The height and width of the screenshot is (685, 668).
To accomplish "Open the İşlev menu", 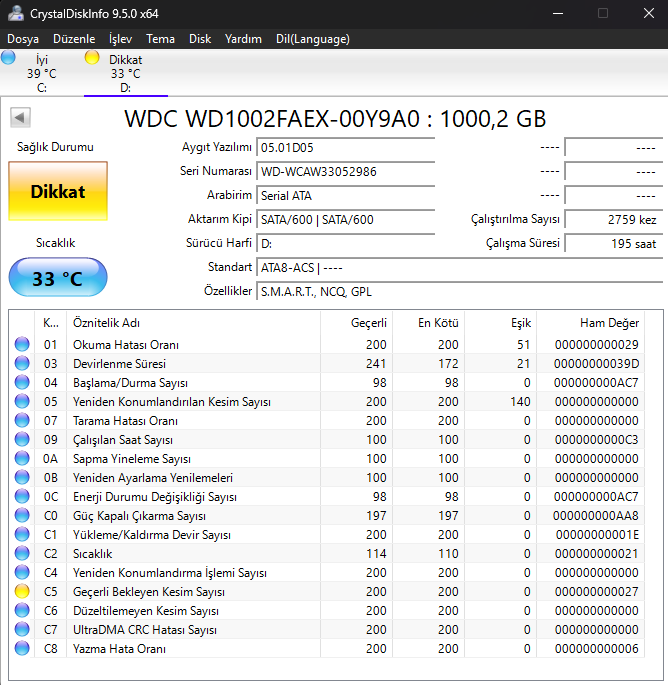I will (x=120, y=39).
